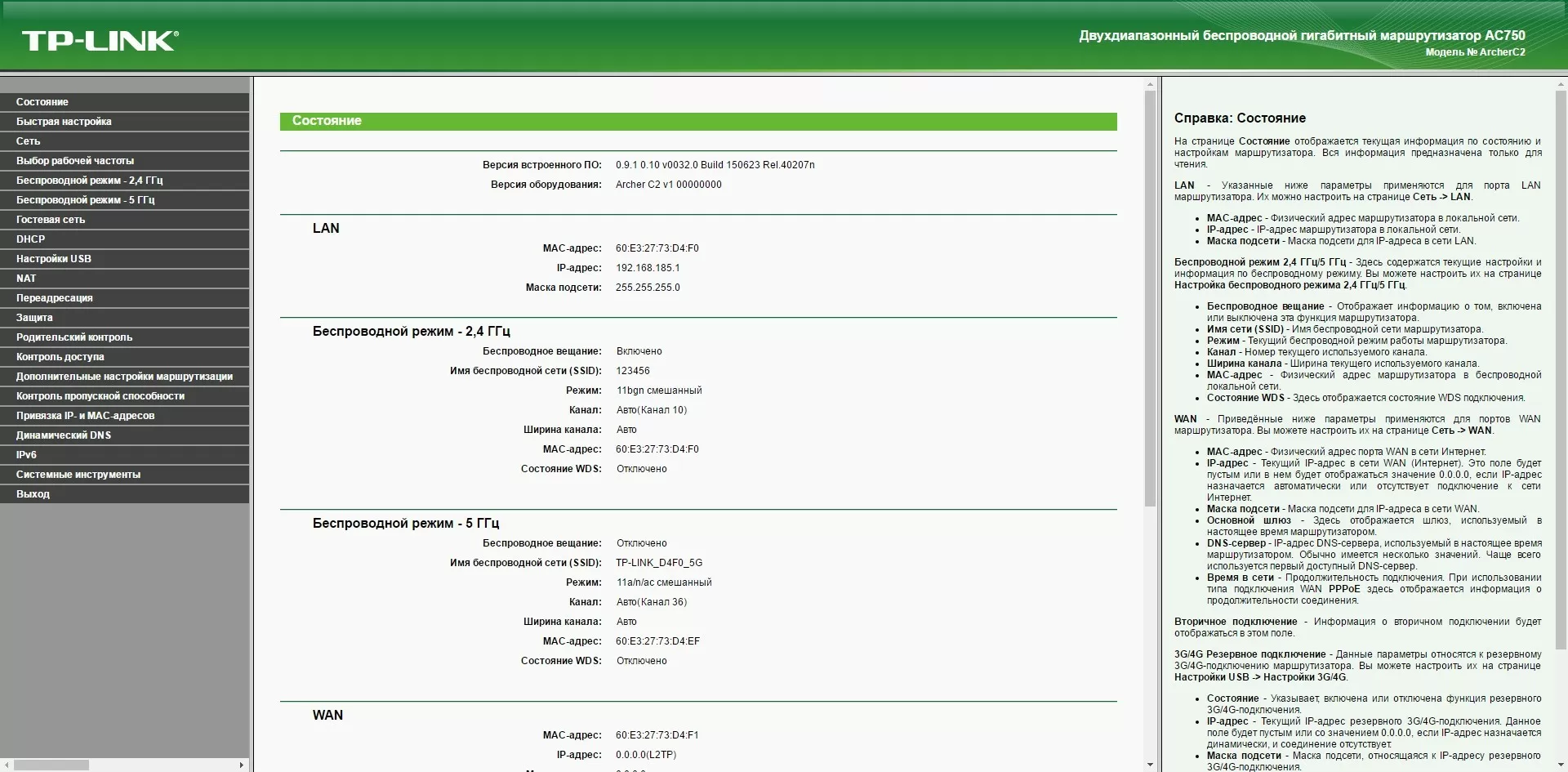Open Настройки USB section
1568x772 pixels.
pos(124,259)
